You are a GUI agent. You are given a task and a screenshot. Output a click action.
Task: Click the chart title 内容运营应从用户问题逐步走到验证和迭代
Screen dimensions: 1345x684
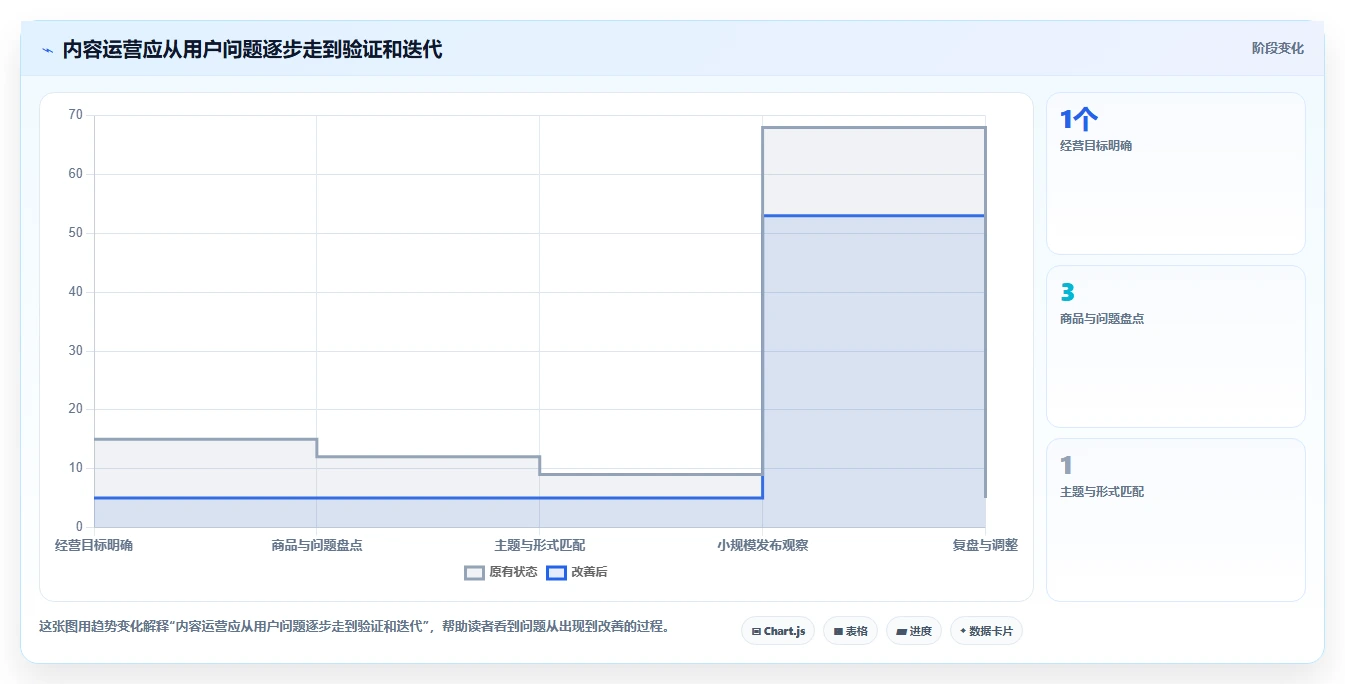pos(252,49)
